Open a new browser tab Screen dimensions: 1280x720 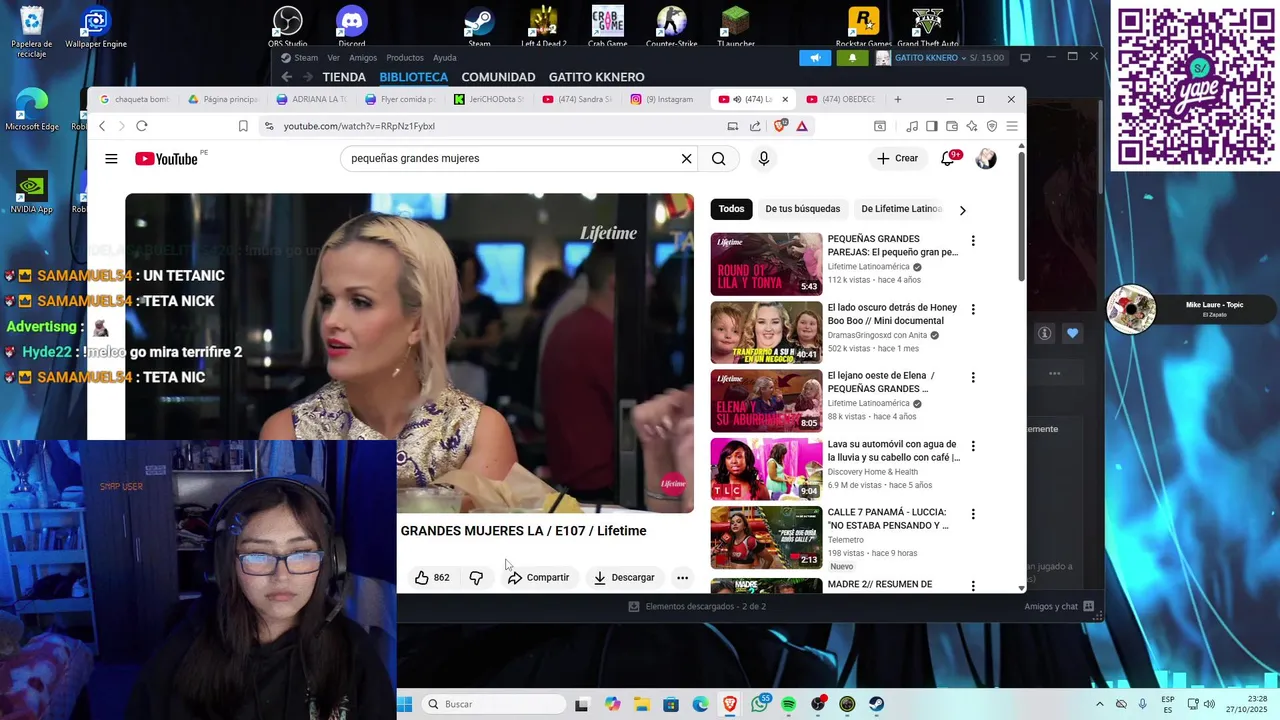coord(897,99)
